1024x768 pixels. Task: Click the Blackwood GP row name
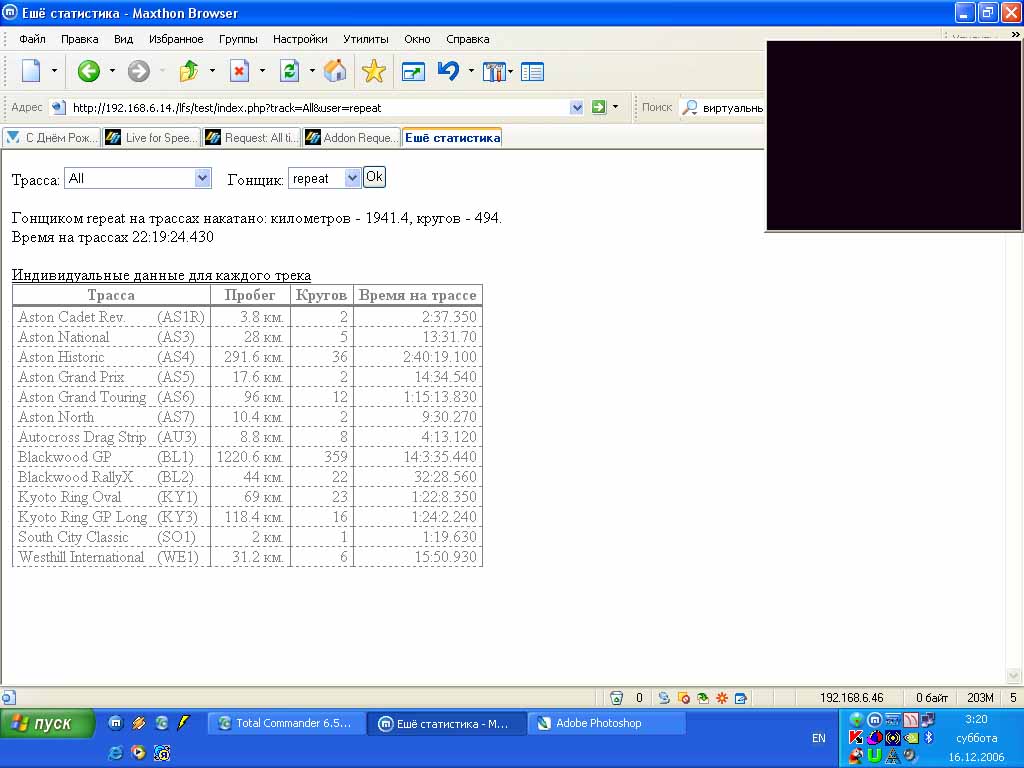click(x=65, y=457)
